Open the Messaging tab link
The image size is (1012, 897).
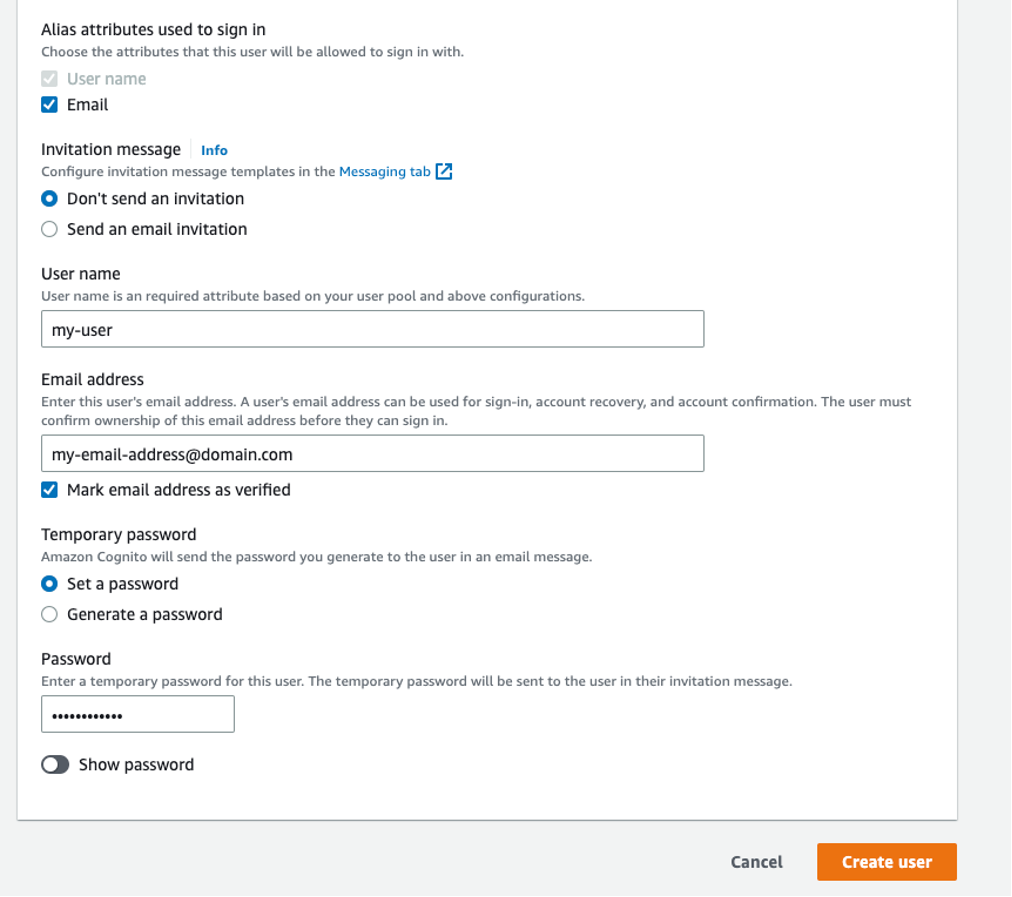(385, 172)
